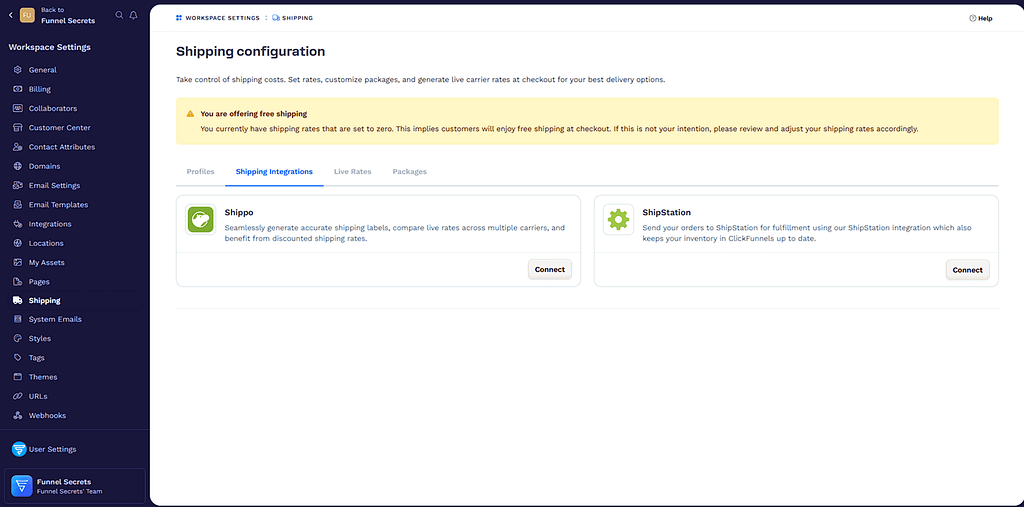1024x507 pixels.
Task: Click the URLs link icon
Action: tap(18, 396)
